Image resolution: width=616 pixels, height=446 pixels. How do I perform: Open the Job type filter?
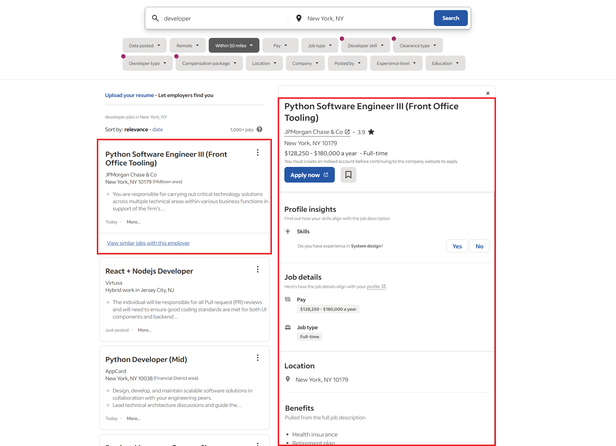point(320,46)
